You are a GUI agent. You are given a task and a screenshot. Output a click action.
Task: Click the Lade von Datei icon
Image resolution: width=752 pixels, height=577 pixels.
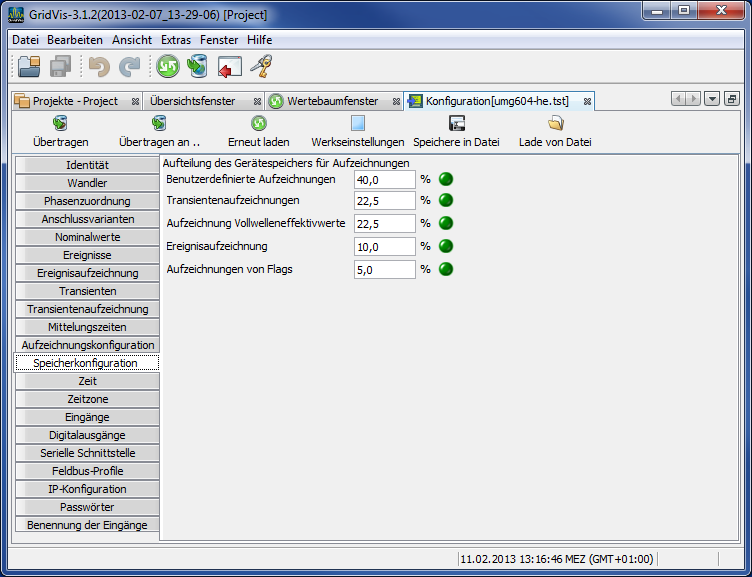(x=555, y=123)
